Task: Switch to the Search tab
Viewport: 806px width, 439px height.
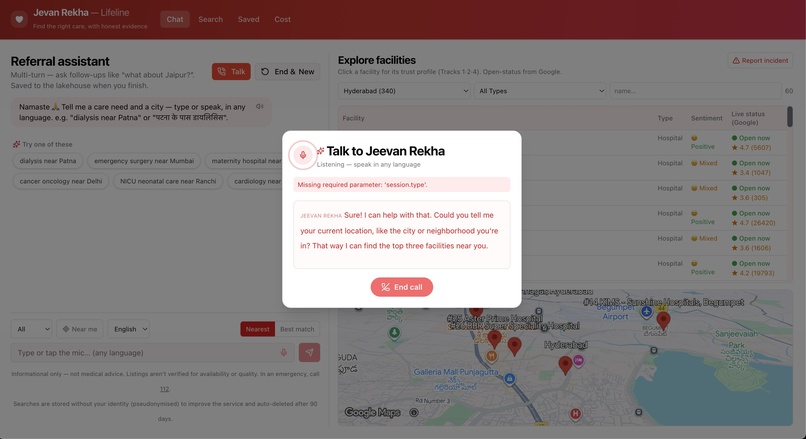Action: pos(211,20)
